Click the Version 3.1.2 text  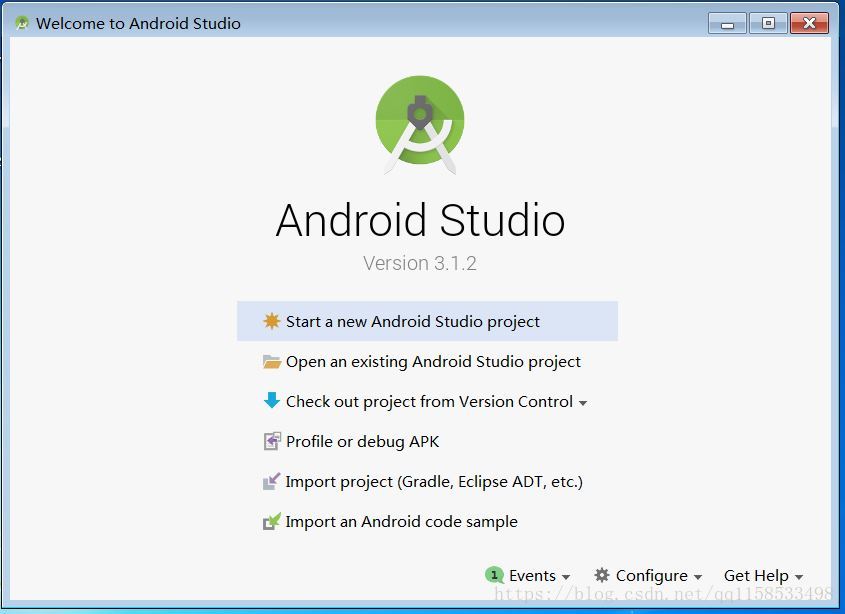[x=420, y=263]
